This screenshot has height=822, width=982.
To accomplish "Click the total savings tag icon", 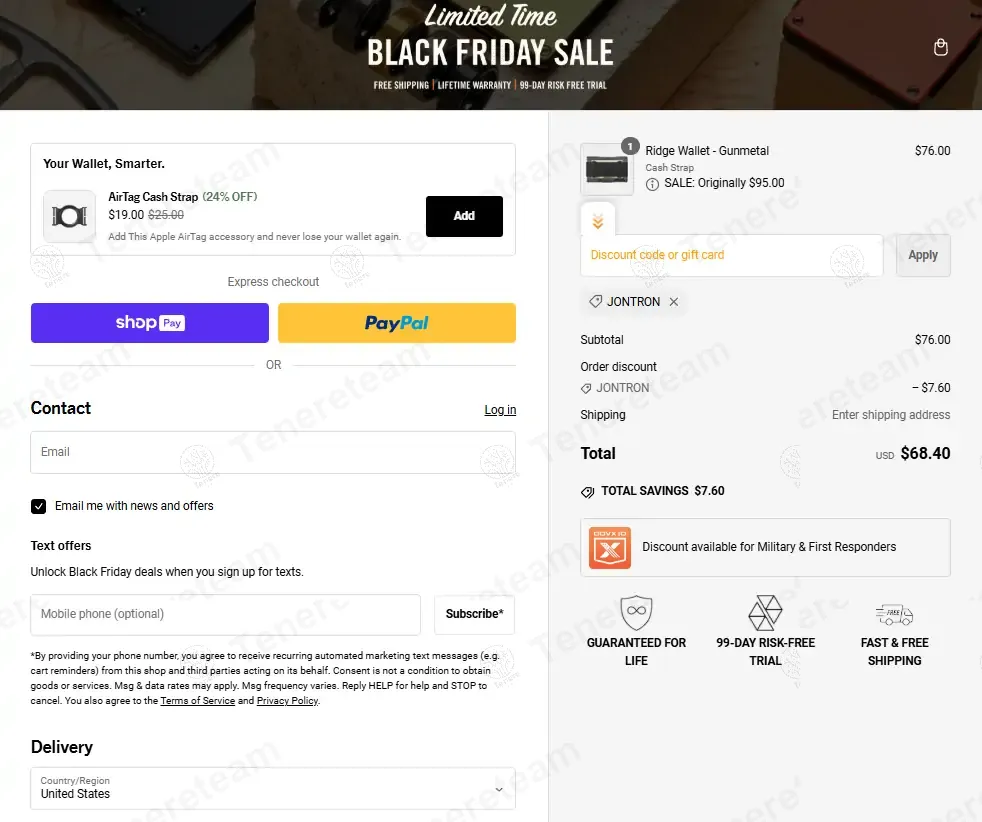I will [x=587, y=492].
